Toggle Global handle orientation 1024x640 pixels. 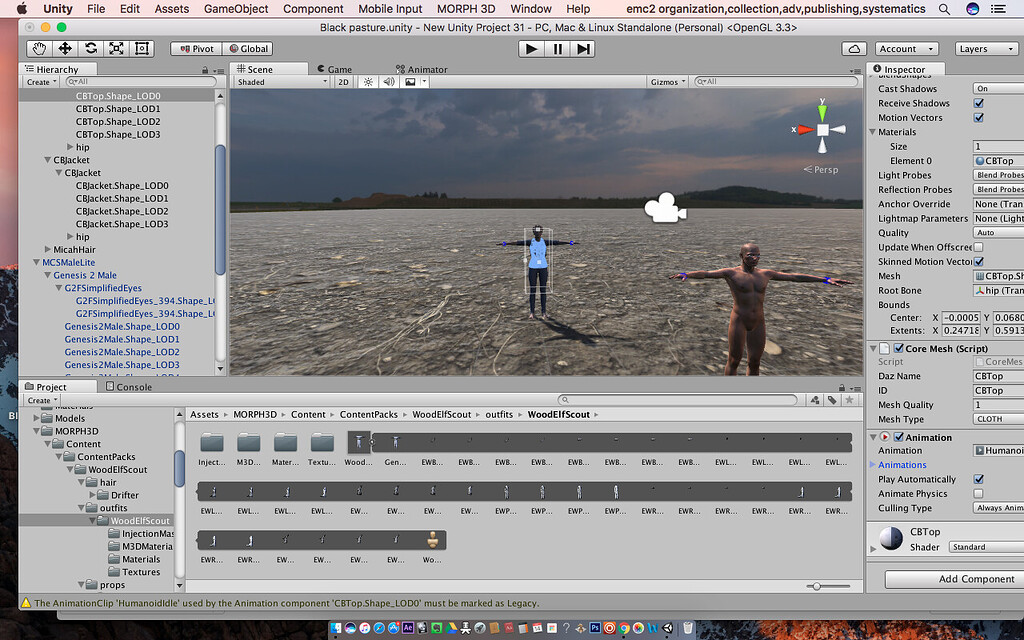(248, 48)
